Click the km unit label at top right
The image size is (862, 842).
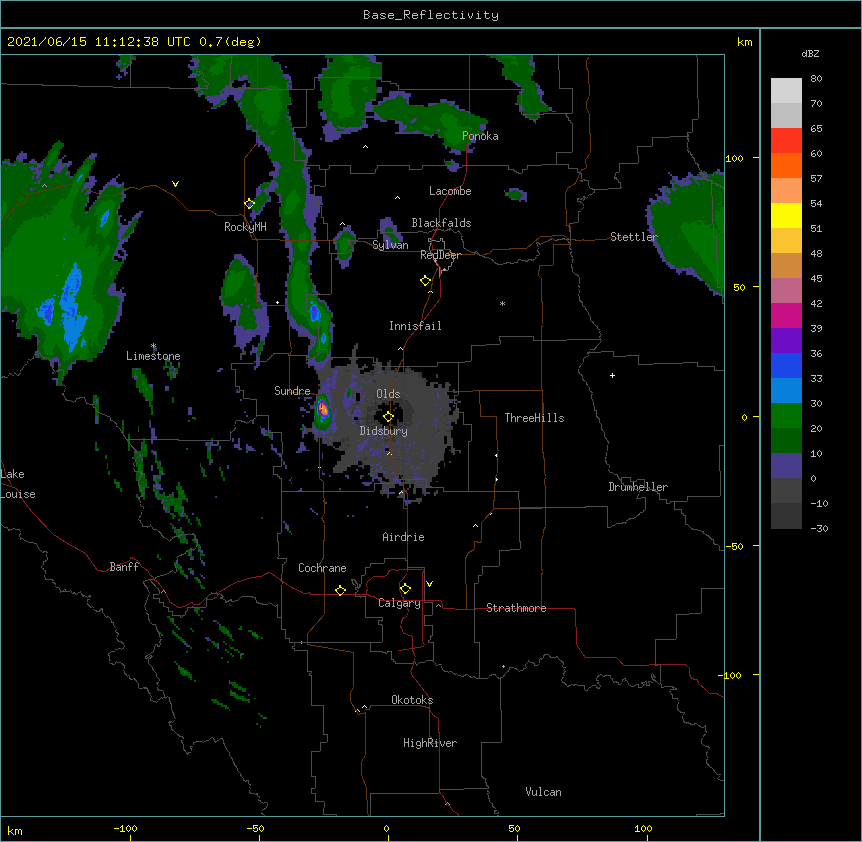click(745, 42)
